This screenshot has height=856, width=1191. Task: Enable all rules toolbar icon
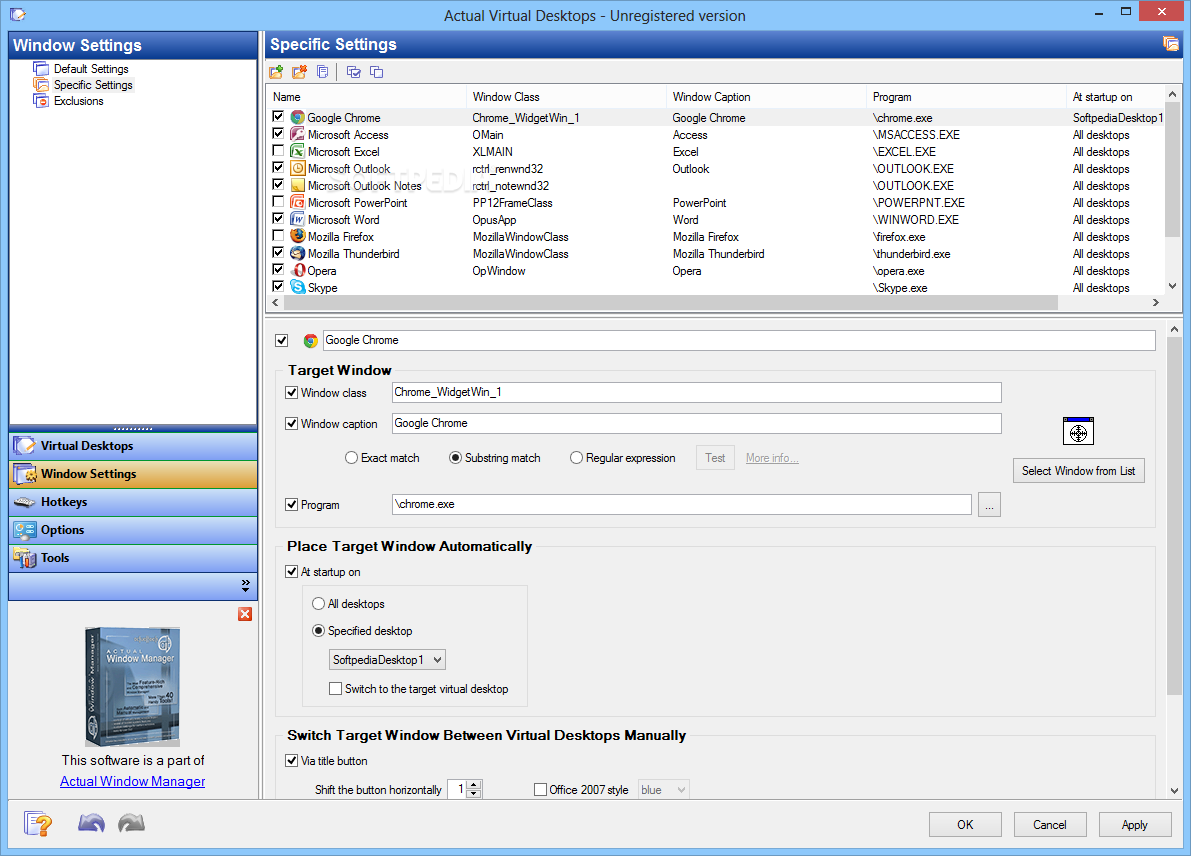tap(353, 72)
